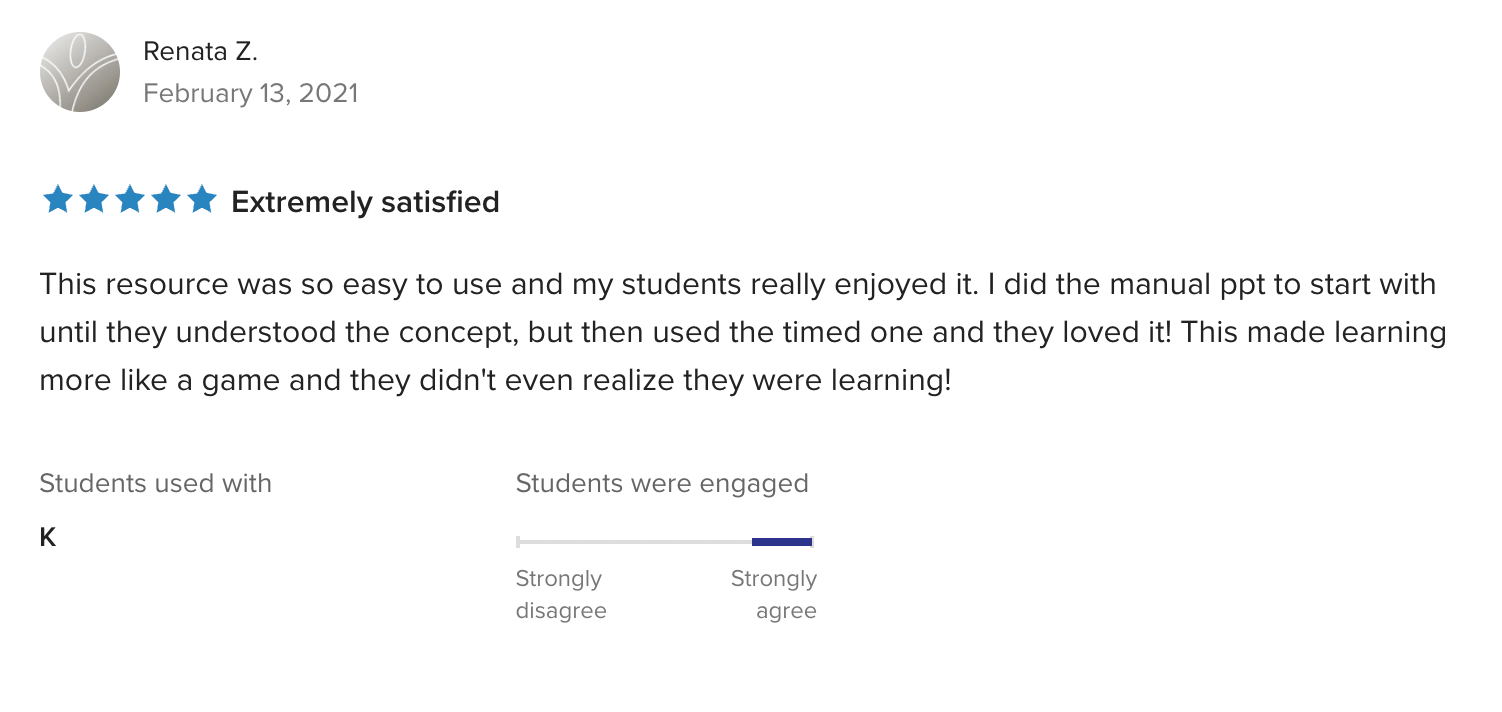Click the 'Strongly disagree' scale label
This screenshot has width=1502, height=712.
point(560,594)
